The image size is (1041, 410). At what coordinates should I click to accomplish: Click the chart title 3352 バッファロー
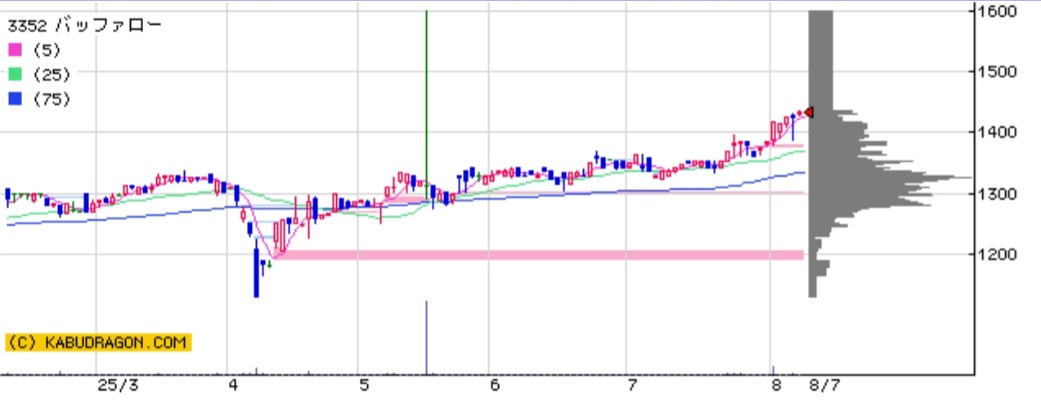[84, 25]
